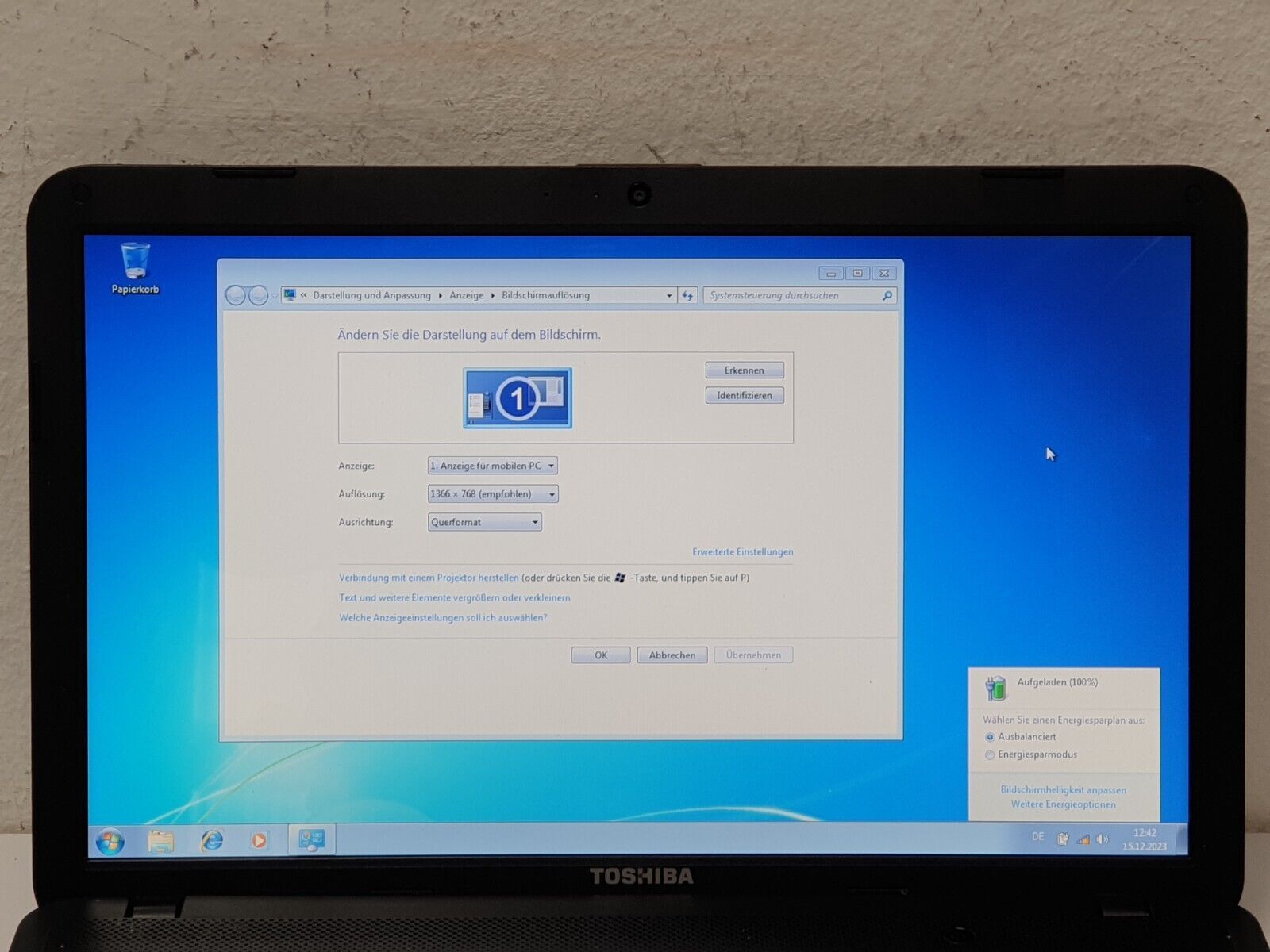The height and width of the screenshot is (952, 1270).
Task: Select the Ausbalanciert power plan
Action: 990,737
